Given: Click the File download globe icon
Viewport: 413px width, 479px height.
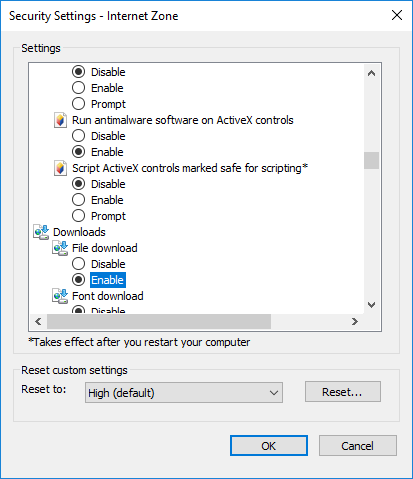Looking at the screenshot, I should [60, 248].
